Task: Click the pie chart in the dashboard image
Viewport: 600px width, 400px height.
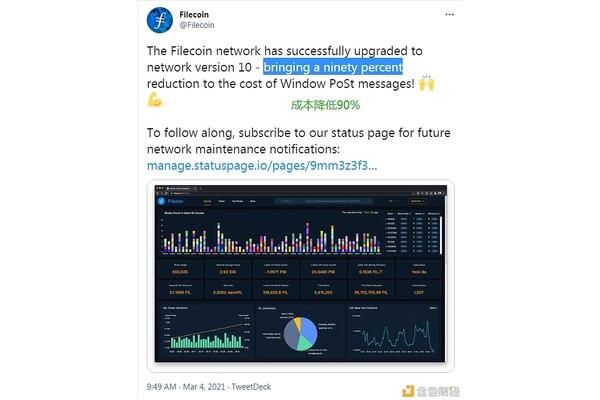Action: (x=300, y=333)
